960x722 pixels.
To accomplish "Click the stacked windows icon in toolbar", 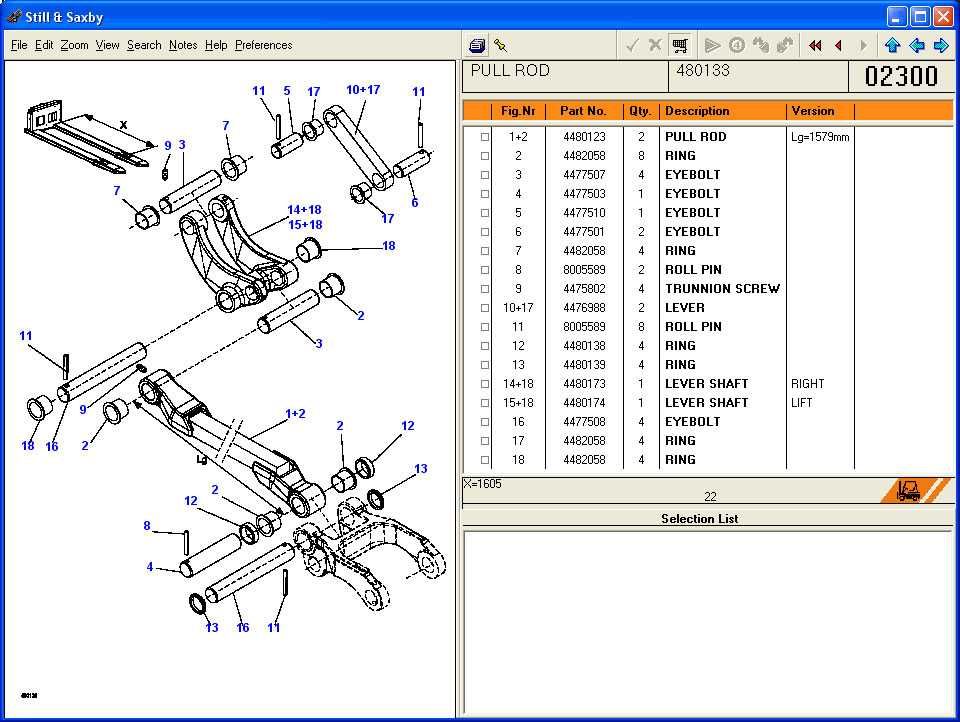I will click(477, 45).
